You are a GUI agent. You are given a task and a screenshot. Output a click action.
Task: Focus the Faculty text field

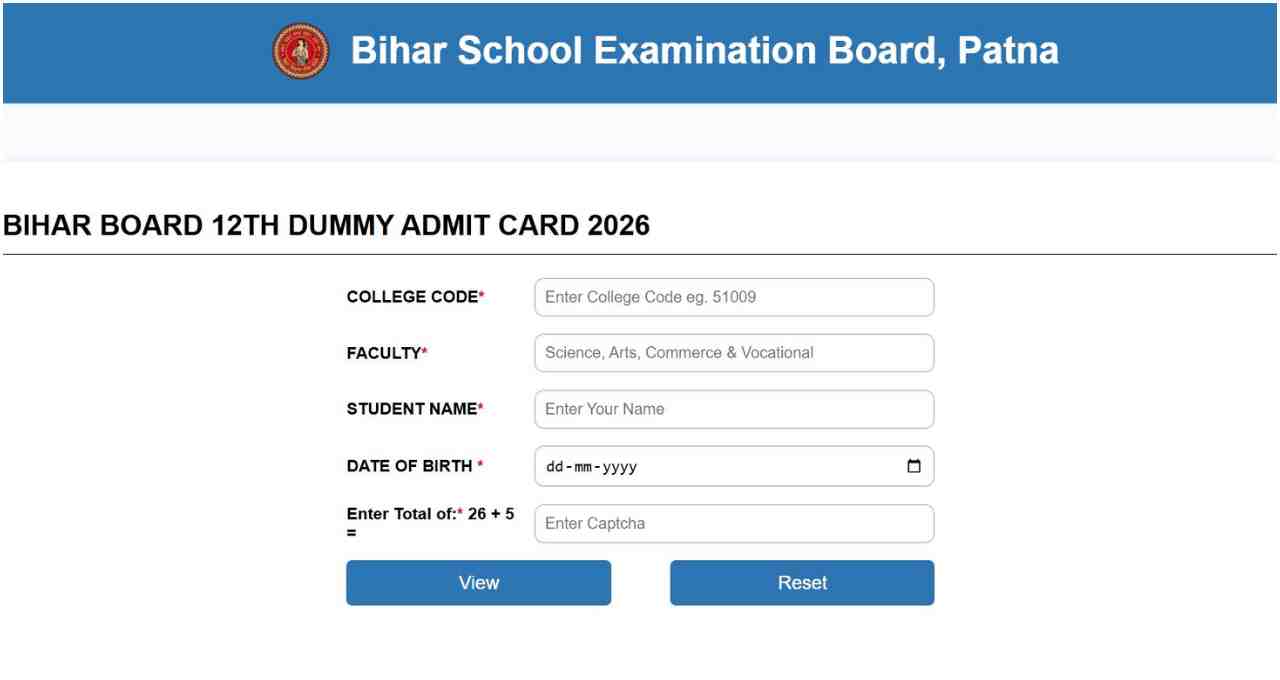coord(734,353)
